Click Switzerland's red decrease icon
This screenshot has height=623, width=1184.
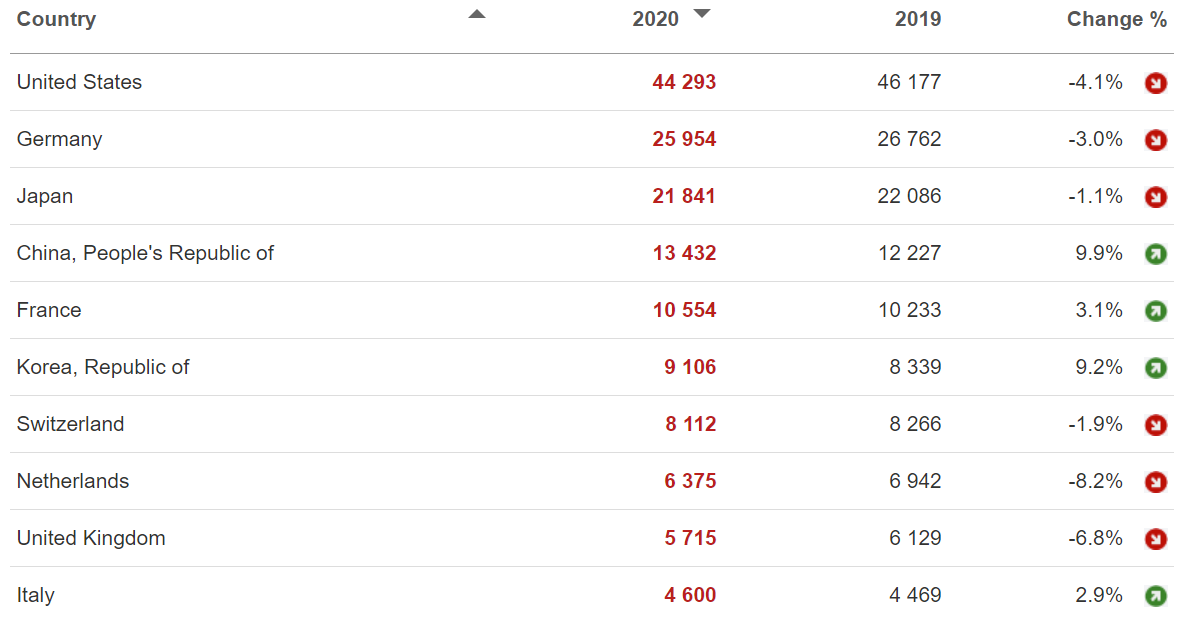(1155, 425)
